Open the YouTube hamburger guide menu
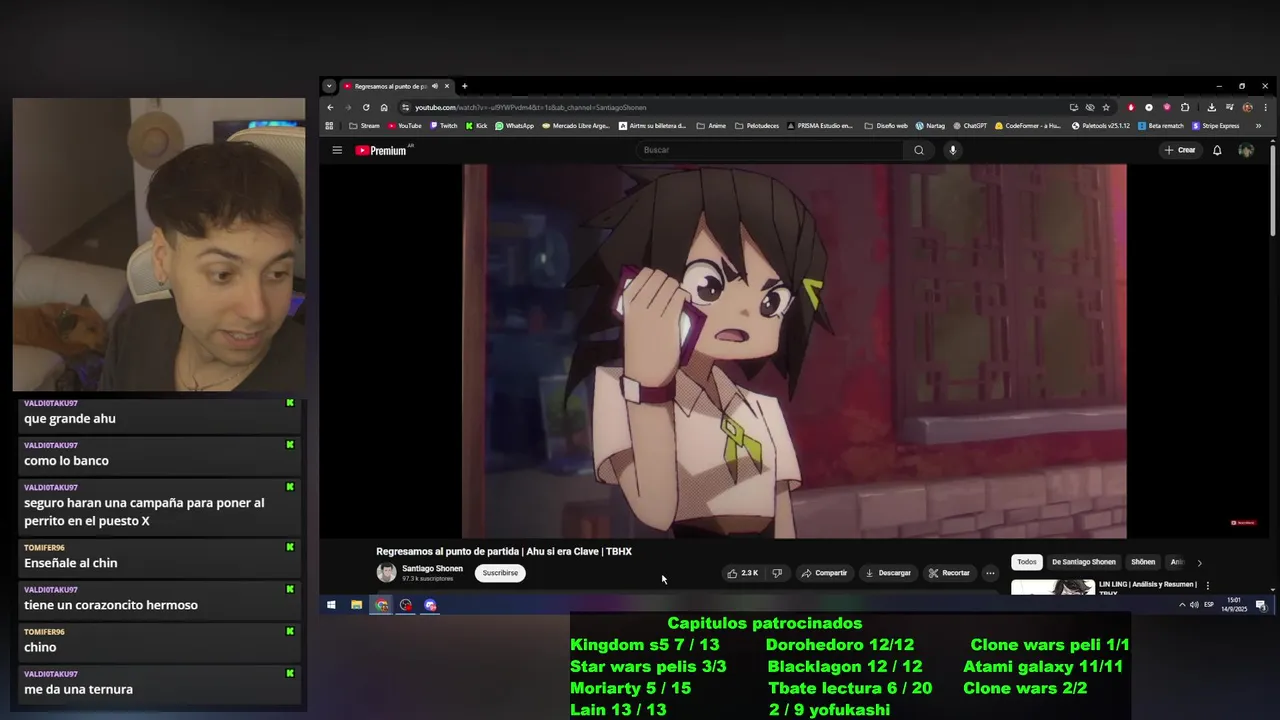This screenshot has height=720, width=1280. (337, 150)
